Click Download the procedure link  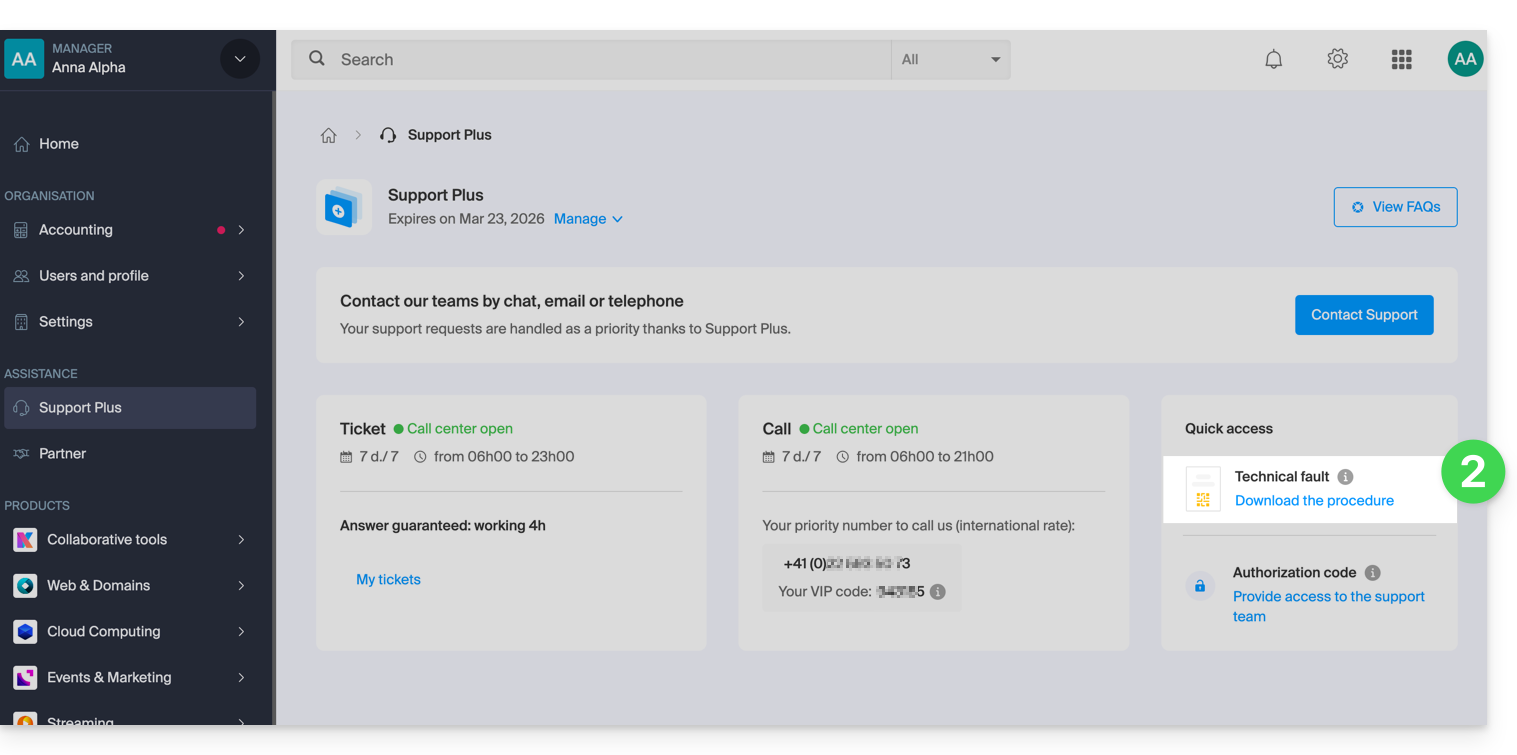1313,501
